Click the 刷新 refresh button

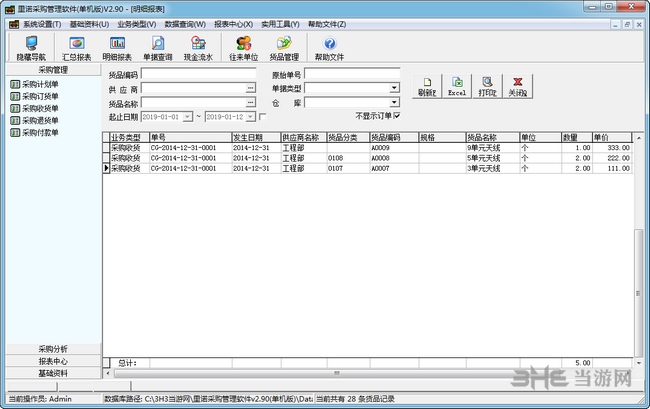426,86
